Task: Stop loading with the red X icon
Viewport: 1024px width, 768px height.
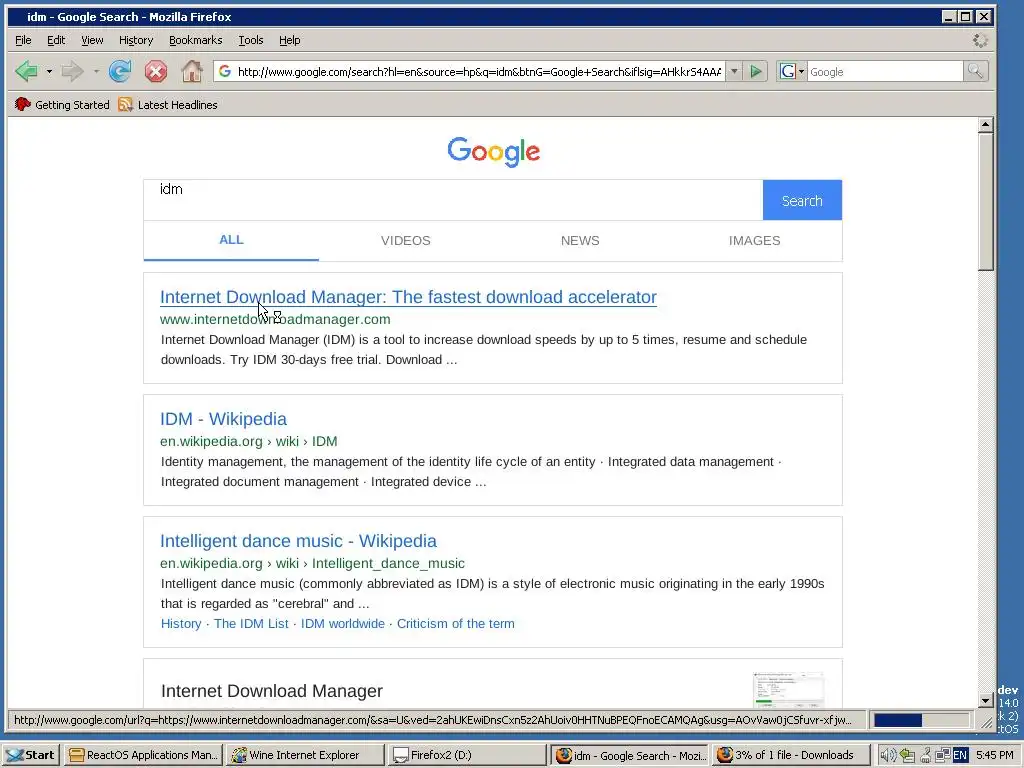Action: point(155,71)
